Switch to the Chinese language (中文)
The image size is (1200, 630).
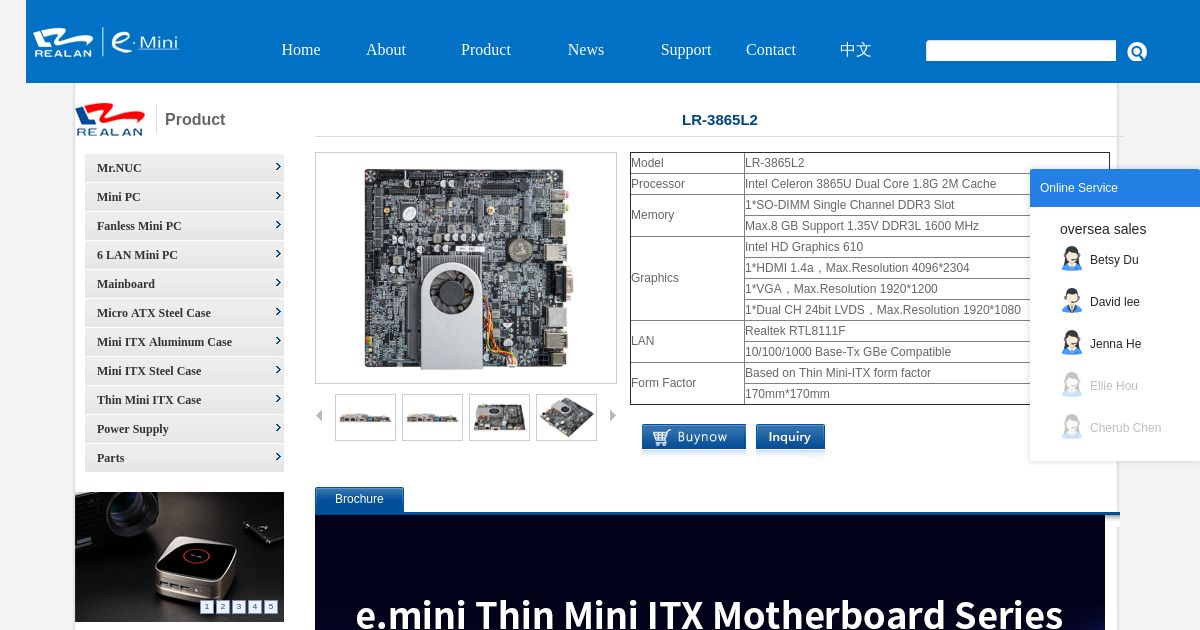[856, 50]
